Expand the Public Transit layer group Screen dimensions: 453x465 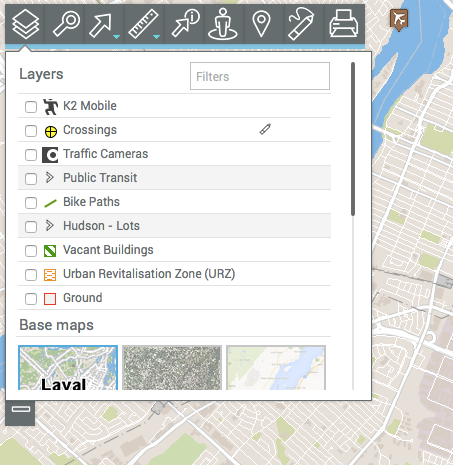(x=49, y=178)
